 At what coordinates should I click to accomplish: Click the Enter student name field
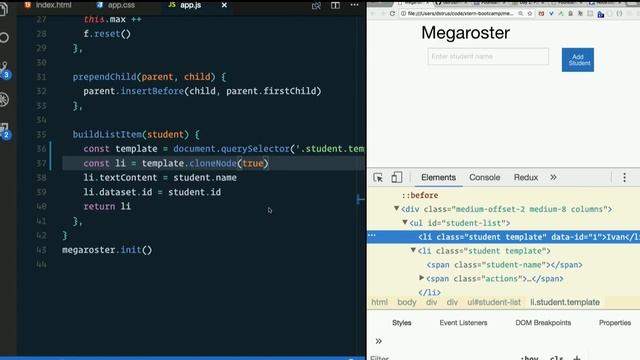(488, 56)
